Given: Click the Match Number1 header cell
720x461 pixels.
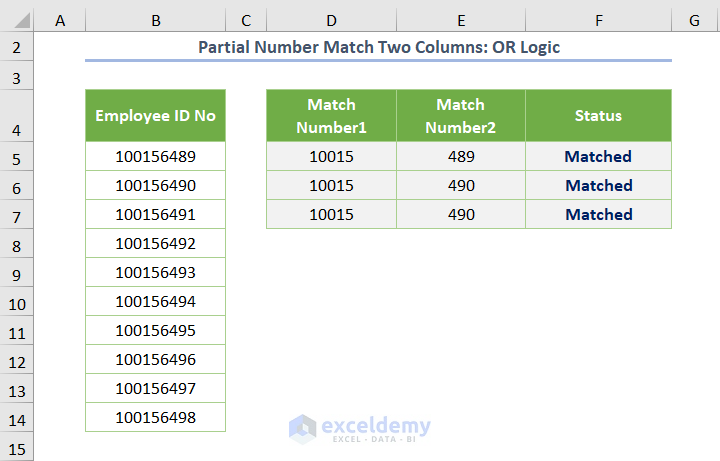Looking at the screenshot, I should pyautogui.click(x=331, y=115).
